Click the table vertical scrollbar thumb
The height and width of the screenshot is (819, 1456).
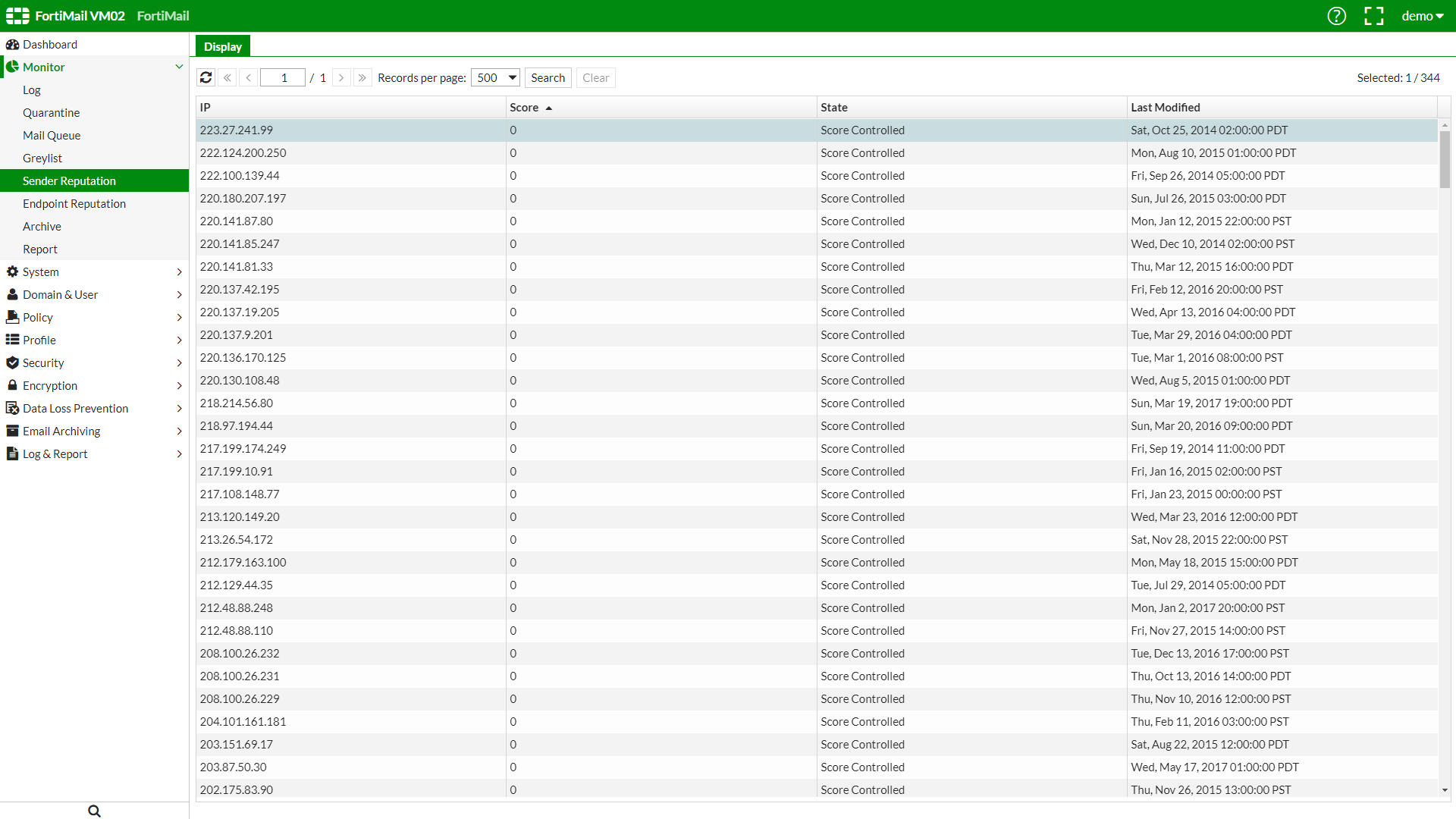point(1445,159)
